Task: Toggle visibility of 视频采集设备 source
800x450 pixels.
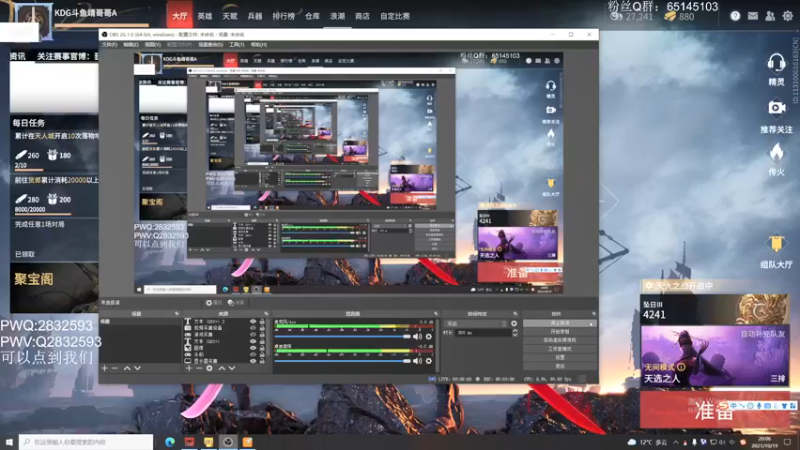Action: [x=253, y=328]
